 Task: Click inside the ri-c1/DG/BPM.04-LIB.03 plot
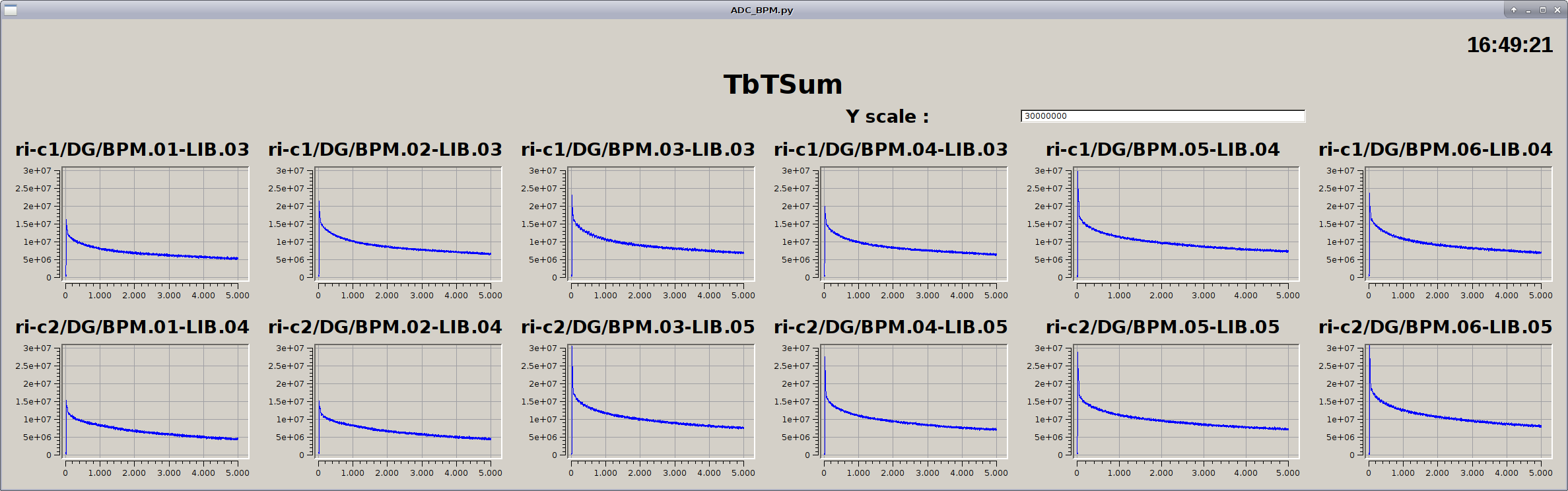pos(914,224)
